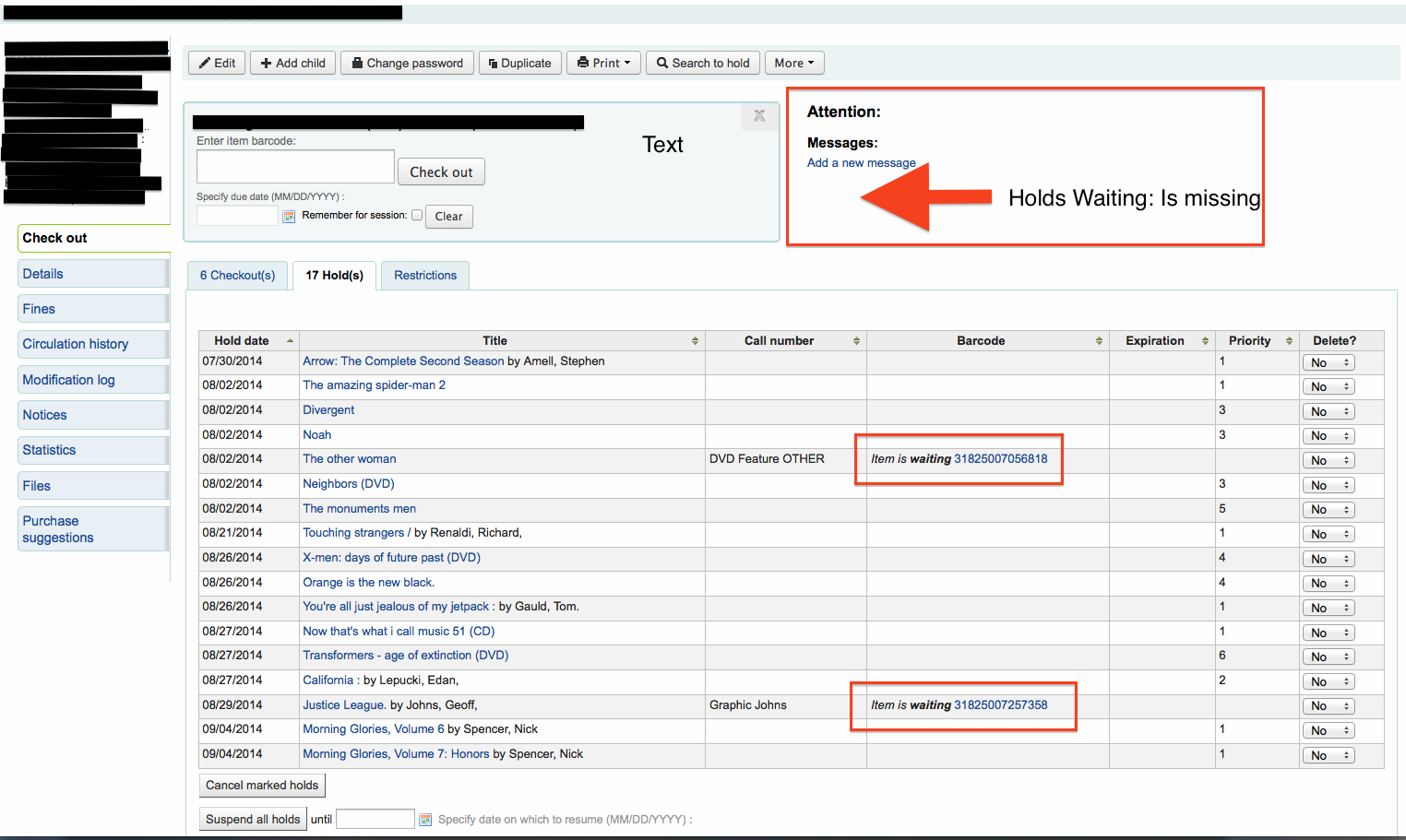Image resolution: width=1406 pixels, height=840 pixels.
Task: Open the Print dropdown menu
Action: (603, 63)
